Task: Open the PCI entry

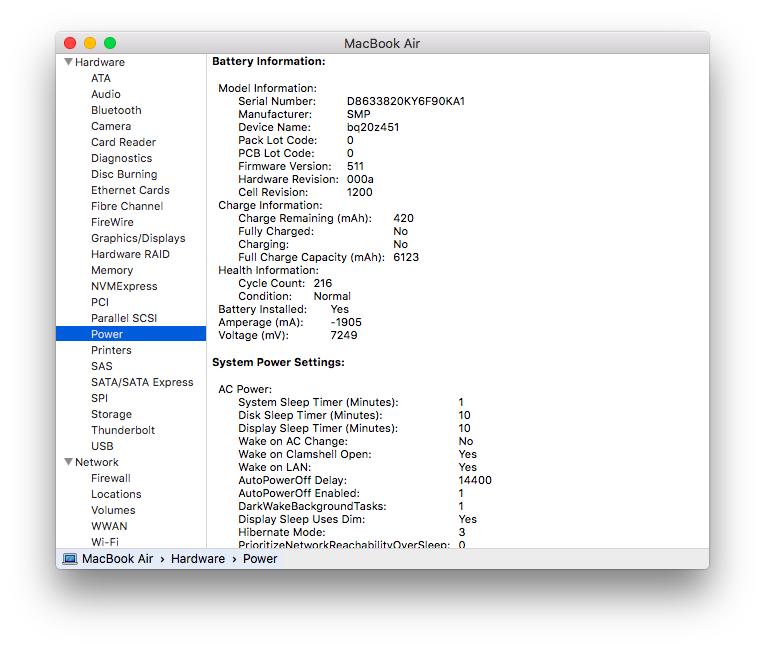Action: point(100,302)
